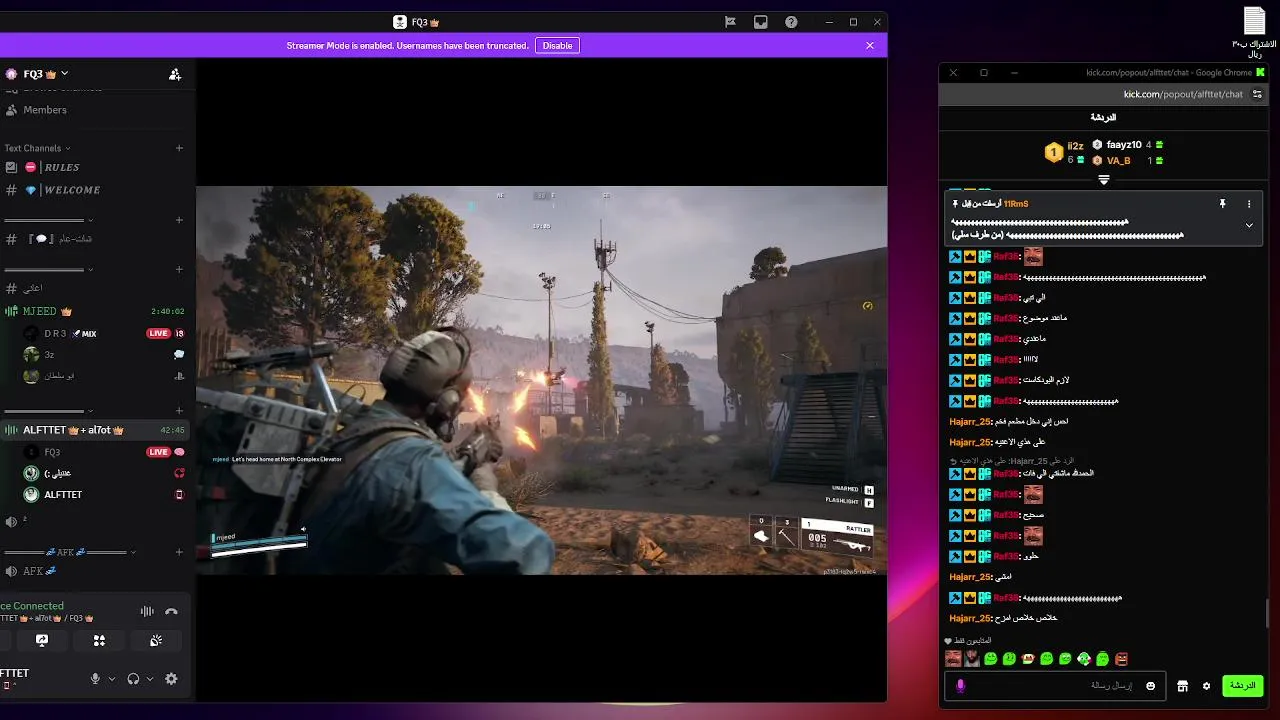Open headphone output options dropdown arrow
The height and width of the screenshot is (720, 1280).
click(150, 679)
